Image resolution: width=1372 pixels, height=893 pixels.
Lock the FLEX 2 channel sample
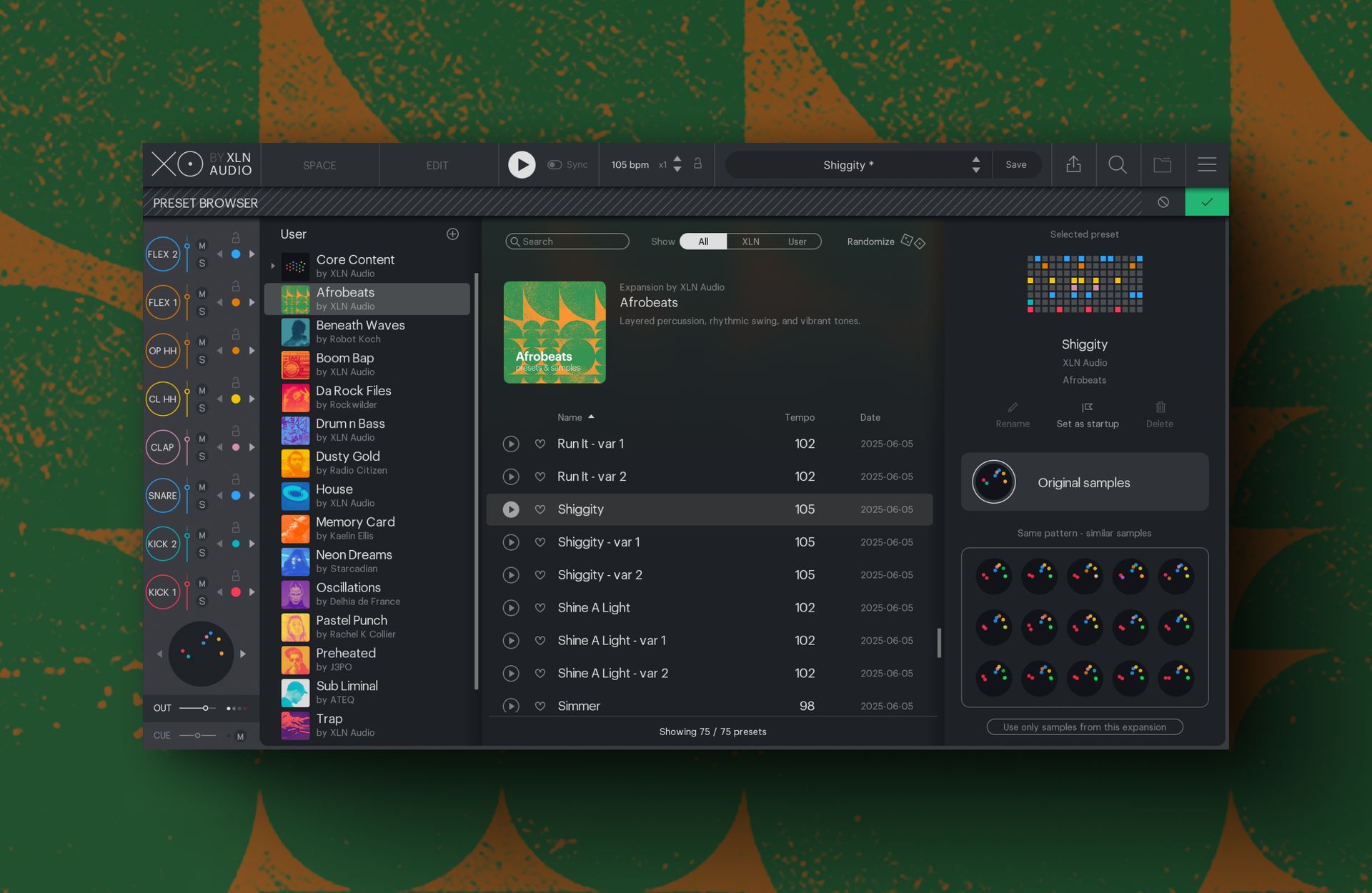click(x=235, y=238)
